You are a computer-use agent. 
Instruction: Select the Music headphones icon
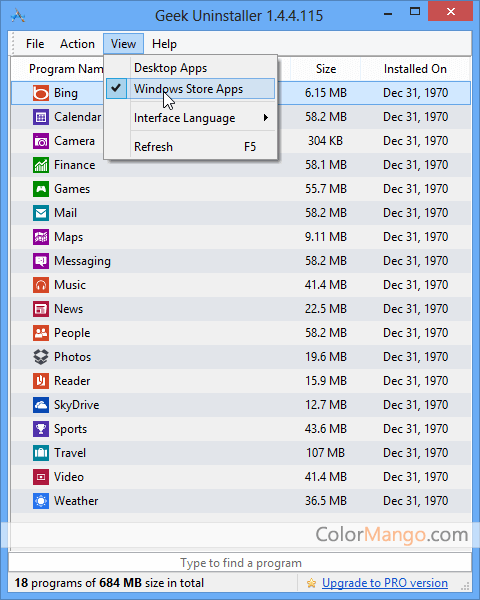coord(41,285)
